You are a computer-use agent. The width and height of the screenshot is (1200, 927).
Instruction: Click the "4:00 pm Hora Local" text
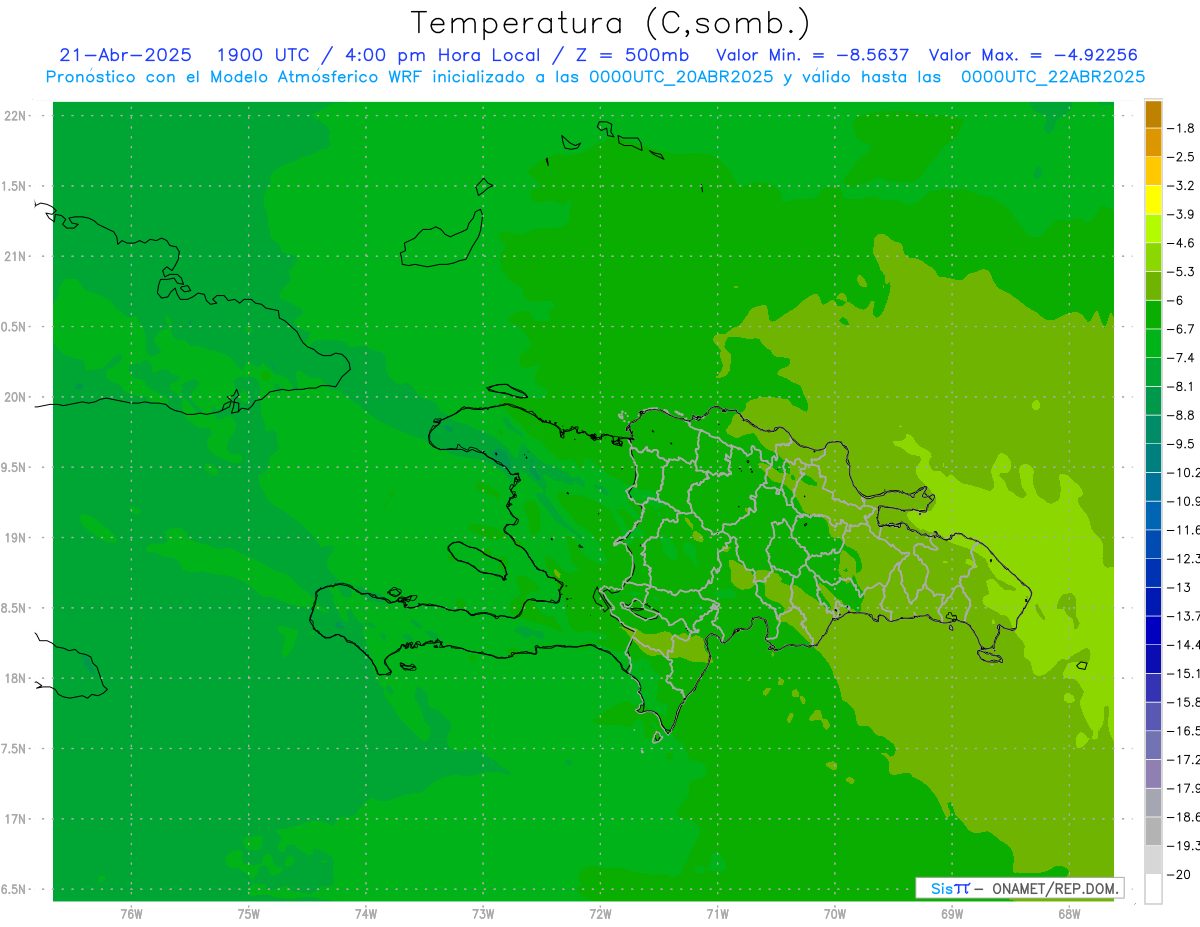click(441, 55)
